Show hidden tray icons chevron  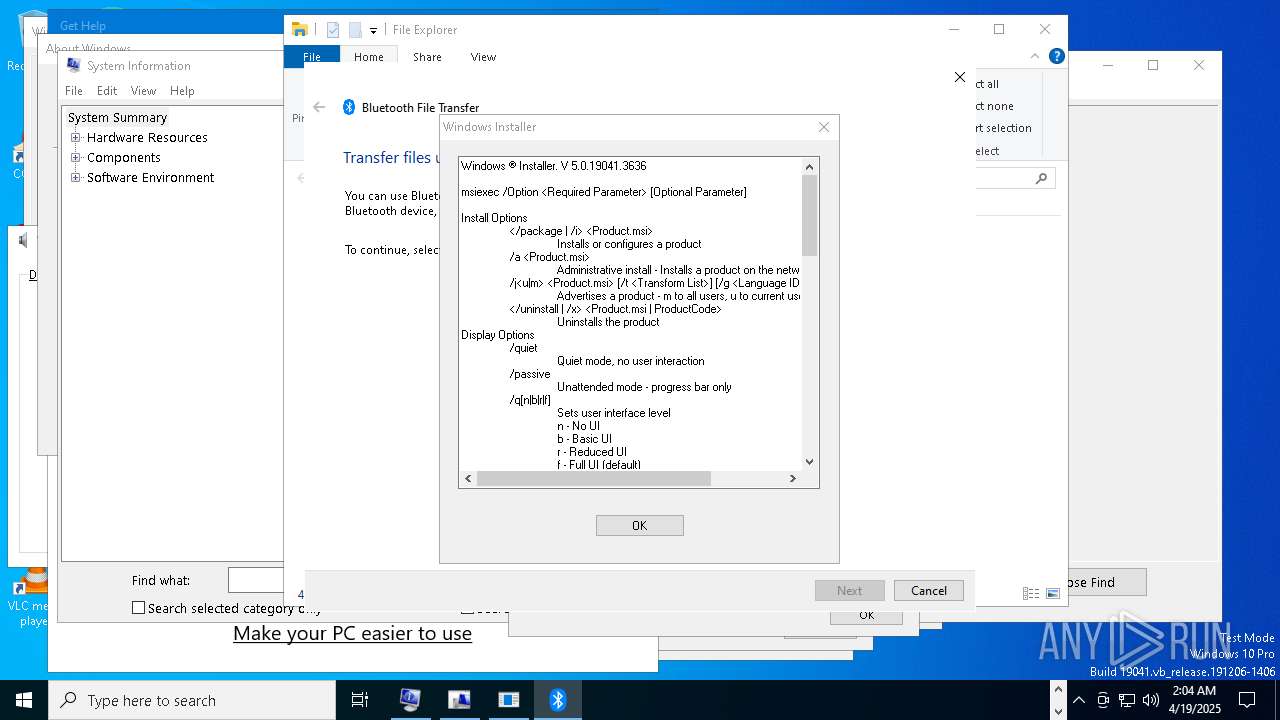pyautogui.click(x=1078, y=700)
